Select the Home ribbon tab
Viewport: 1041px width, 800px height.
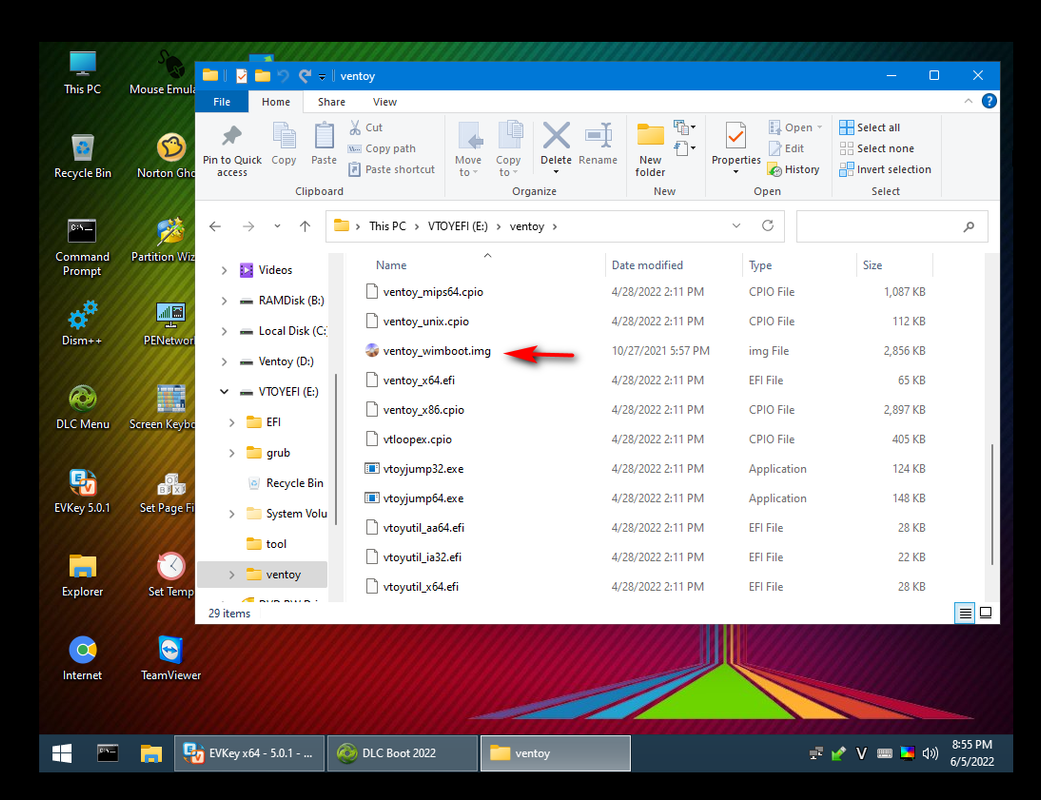click(x=276, y=102)
